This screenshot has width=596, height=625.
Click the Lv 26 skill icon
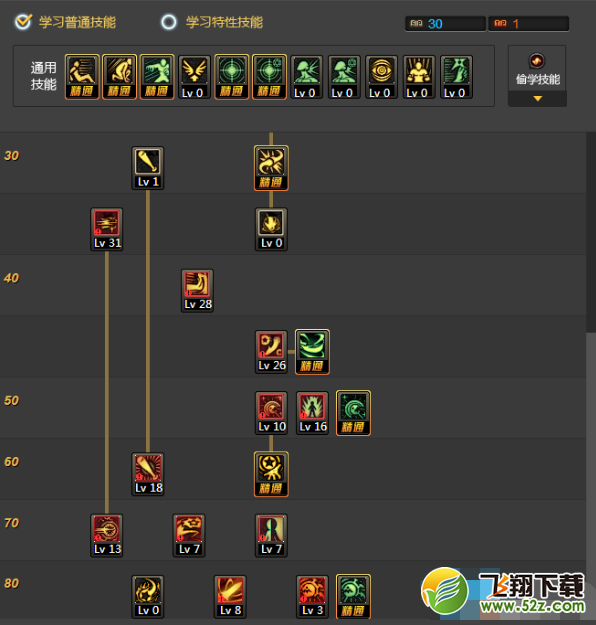pos(271,352)
